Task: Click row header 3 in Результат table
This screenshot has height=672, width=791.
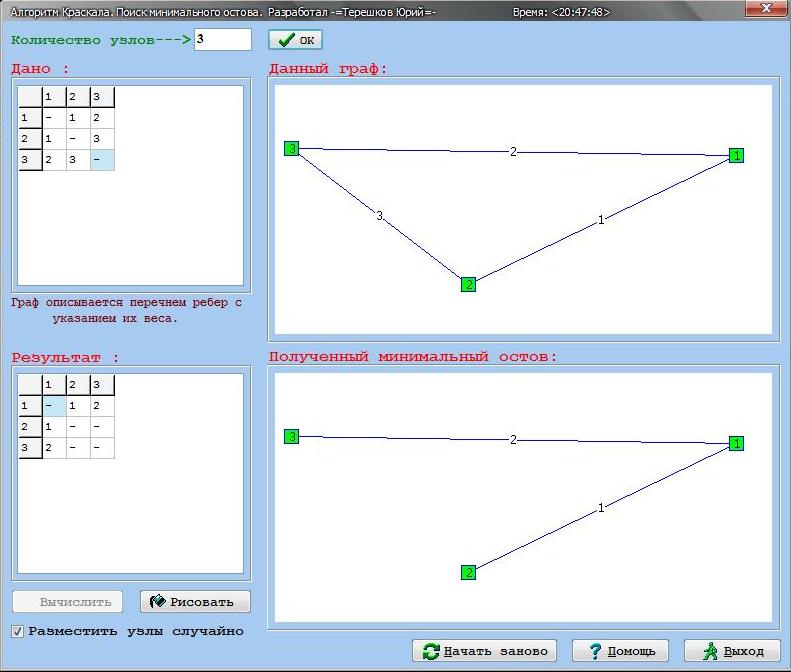Action: 30,448
